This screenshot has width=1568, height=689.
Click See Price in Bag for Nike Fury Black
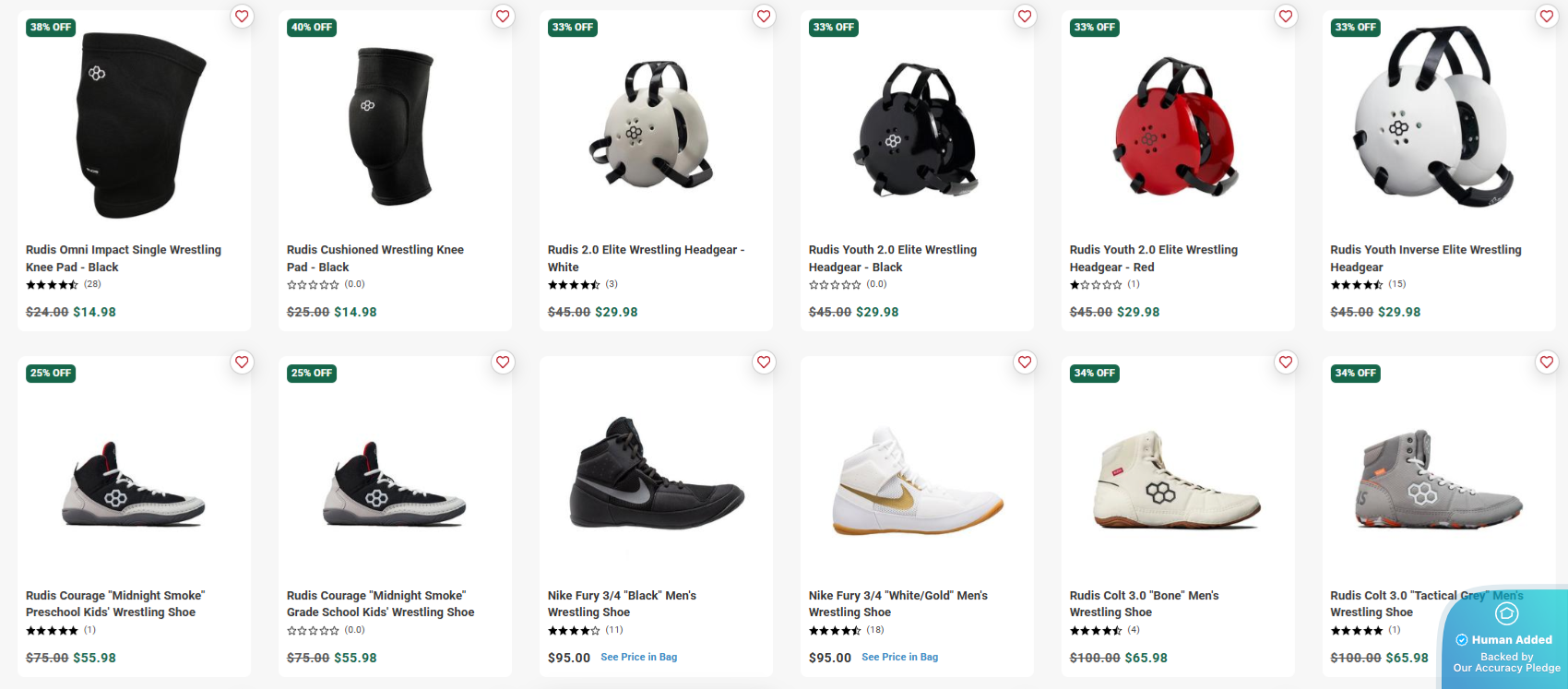[638, 658]
